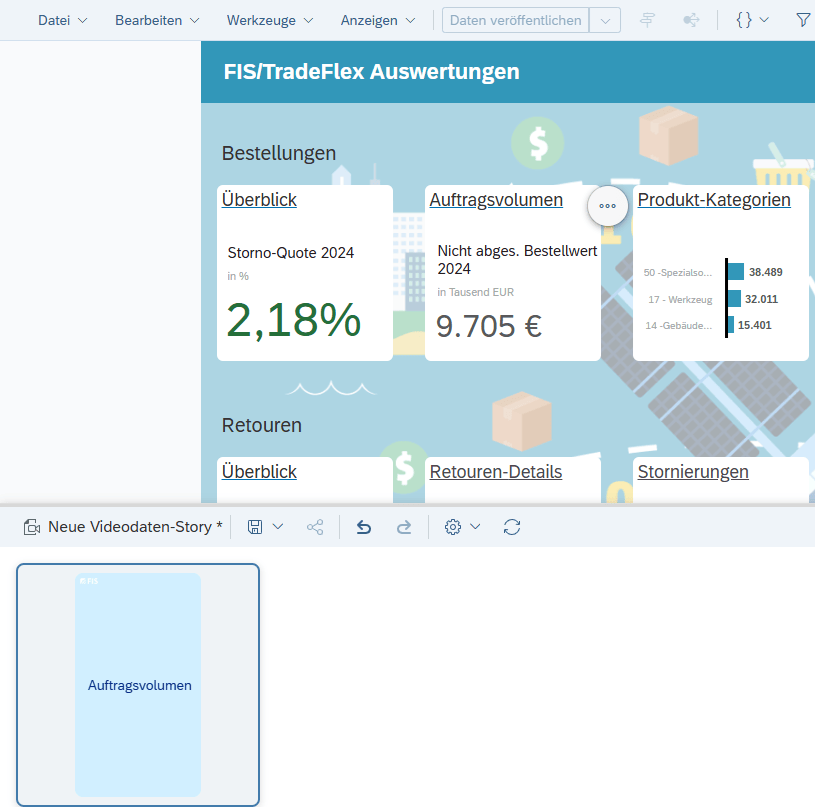Expand the curly braces dropdown chevron
The width and height of the screenshot is (815, 810).
[x=764, y=20]
